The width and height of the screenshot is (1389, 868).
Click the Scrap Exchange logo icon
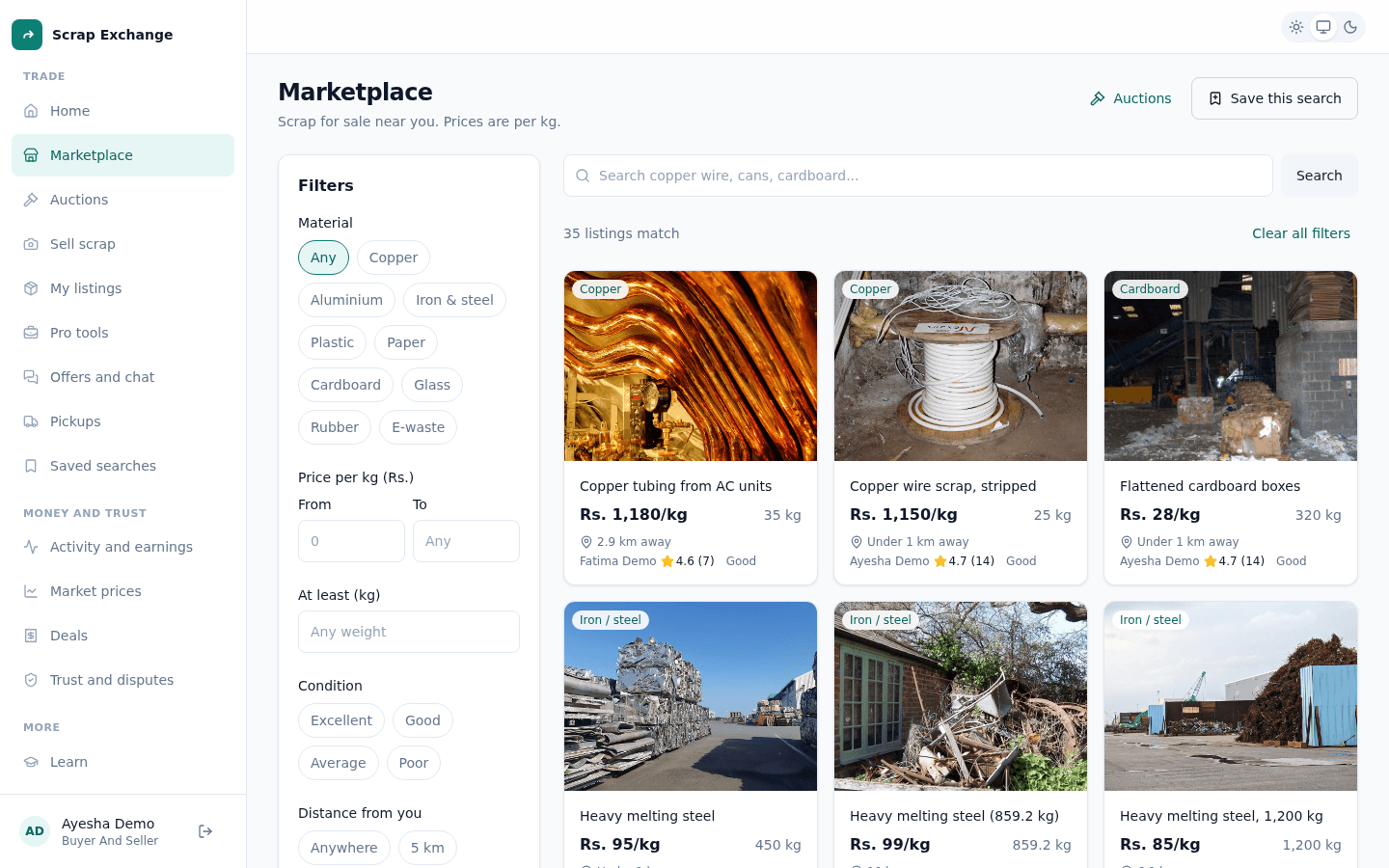click(x=27, y=35)
